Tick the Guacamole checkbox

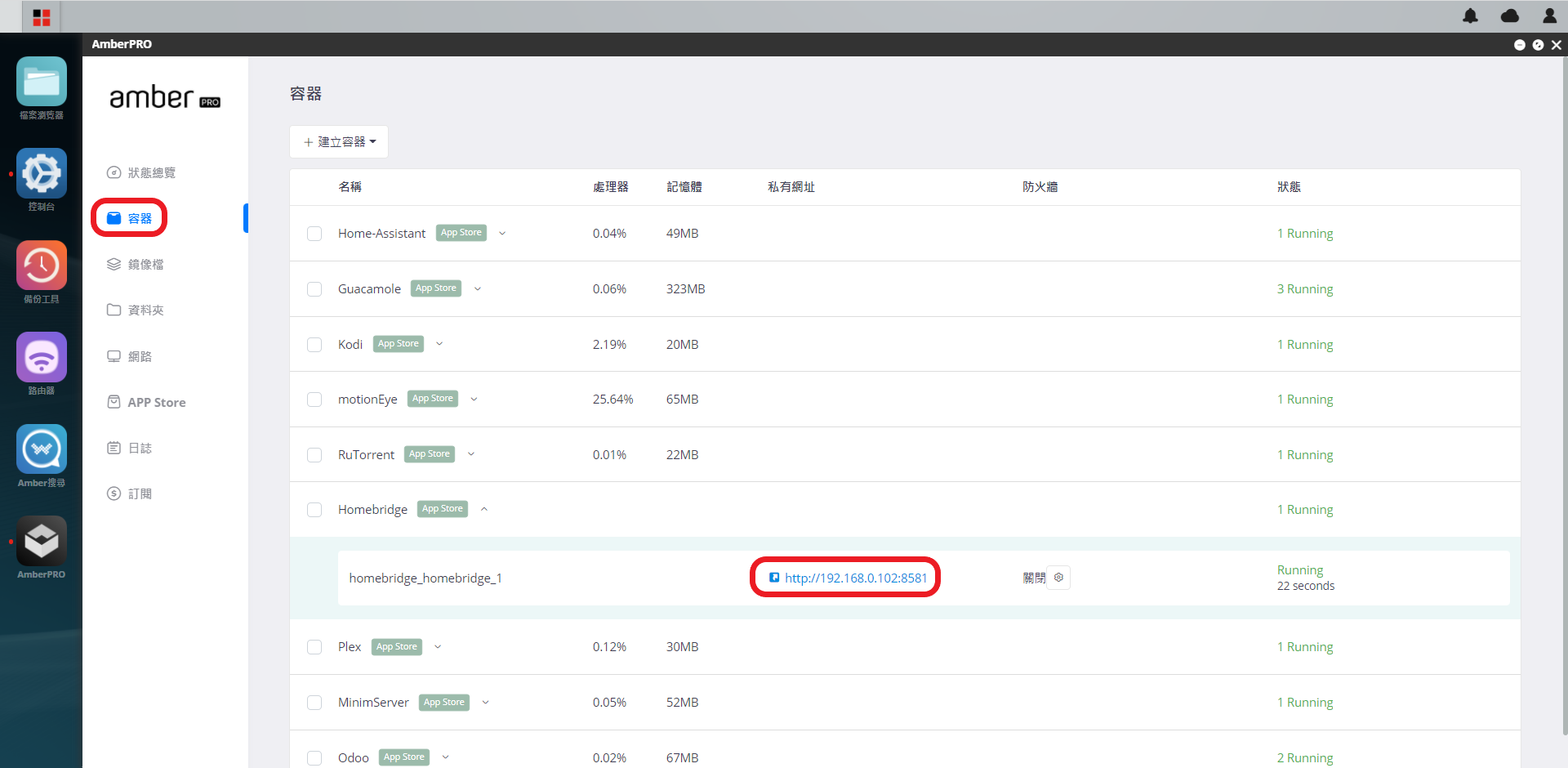point(314,289)
